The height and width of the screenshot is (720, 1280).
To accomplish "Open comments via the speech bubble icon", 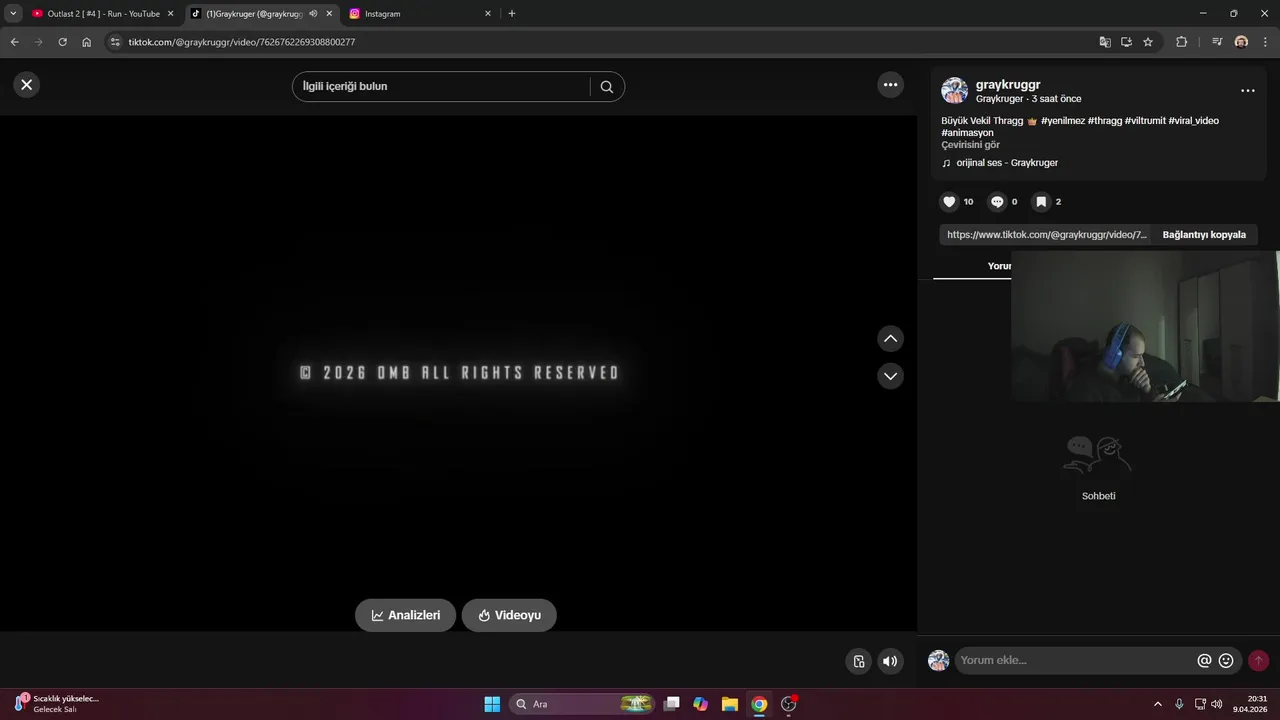I will (x=996, y=202).
